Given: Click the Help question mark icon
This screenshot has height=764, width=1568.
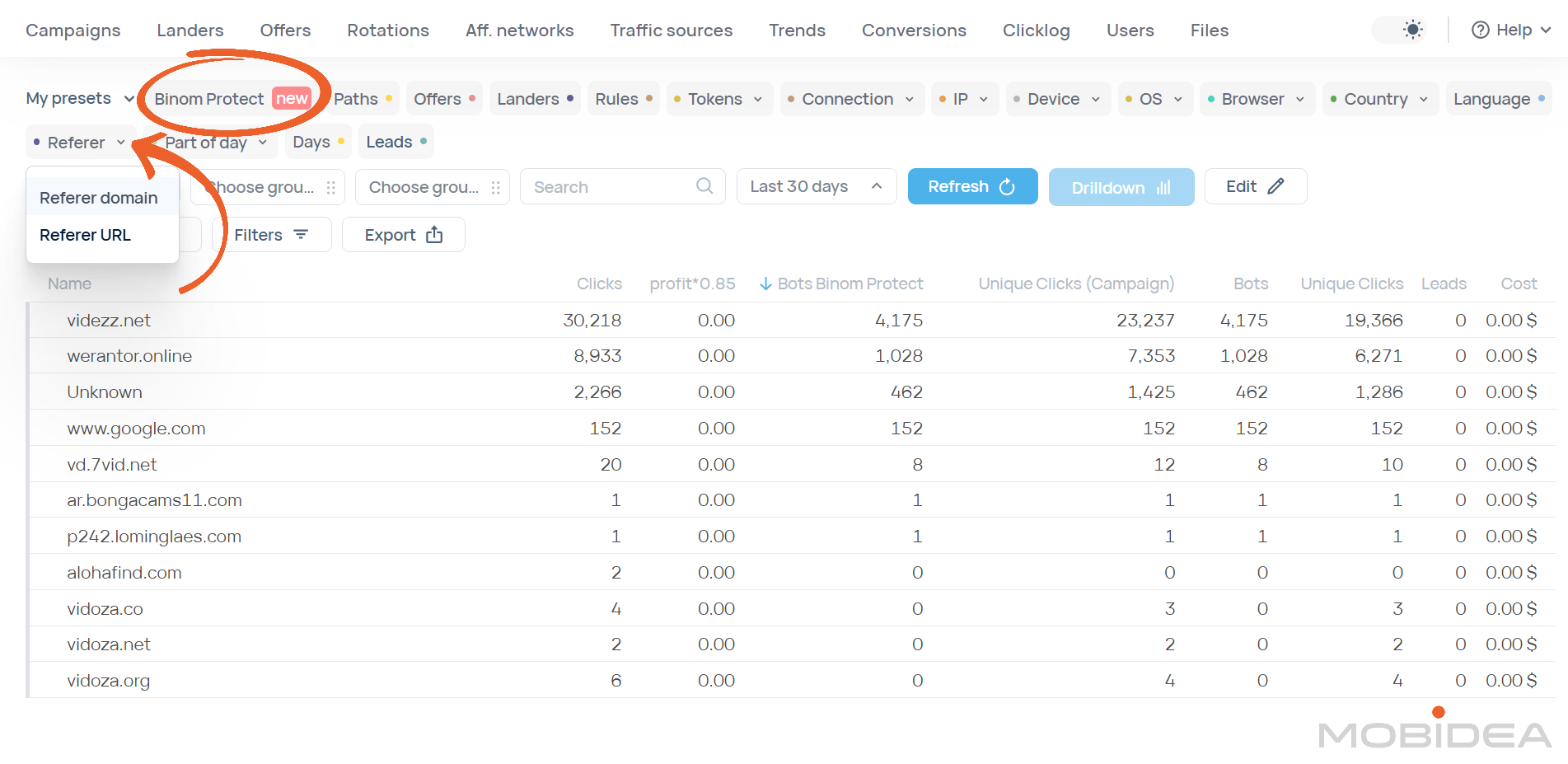Looking at the screenshot, I should [x=1480, y=30].
